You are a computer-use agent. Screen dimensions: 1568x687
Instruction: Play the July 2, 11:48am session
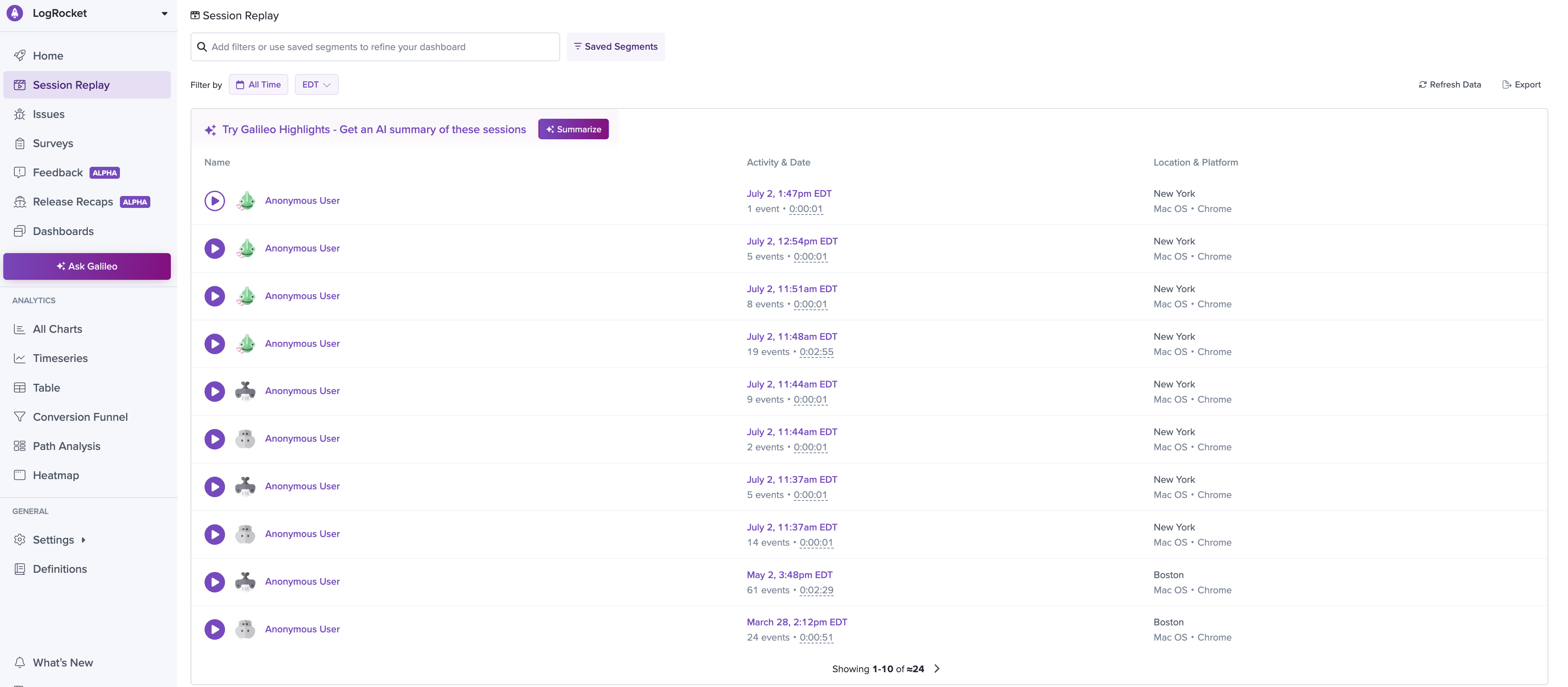214,343
